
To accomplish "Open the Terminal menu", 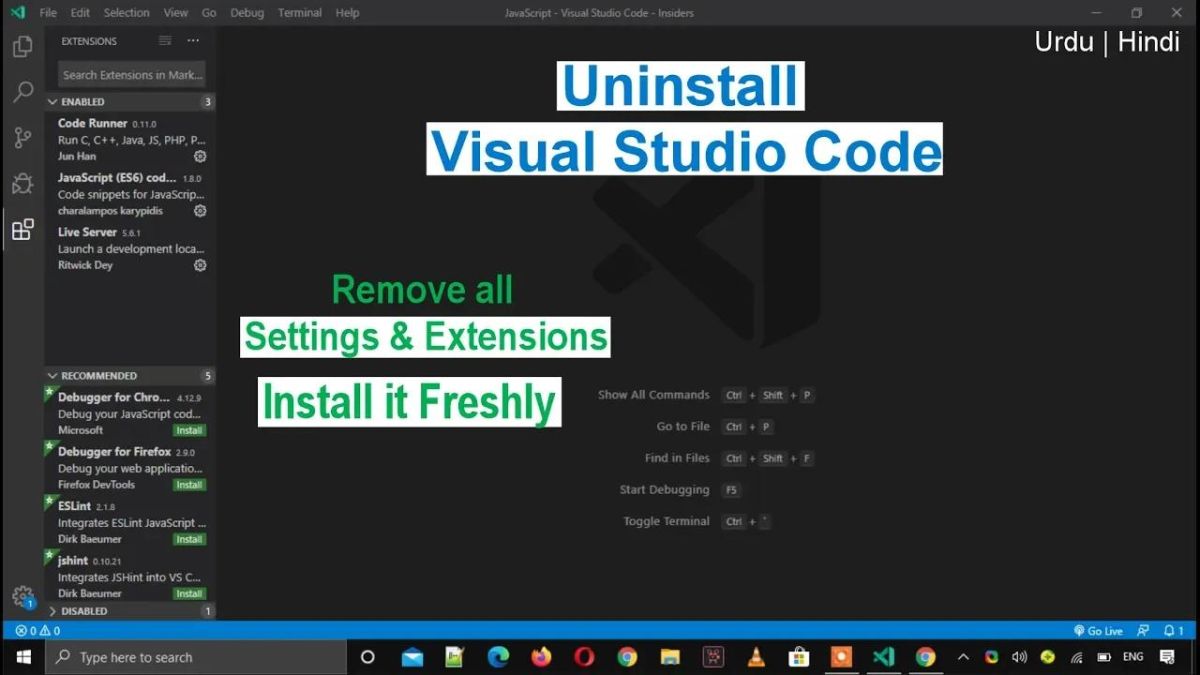I will pos(300,13).
